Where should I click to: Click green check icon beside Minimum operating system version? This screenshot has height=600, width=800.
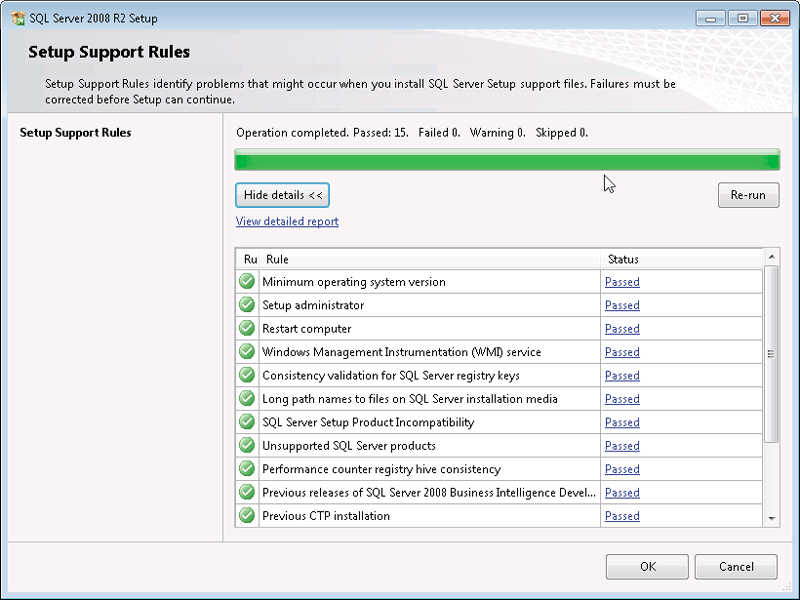(x=247, y=282)
